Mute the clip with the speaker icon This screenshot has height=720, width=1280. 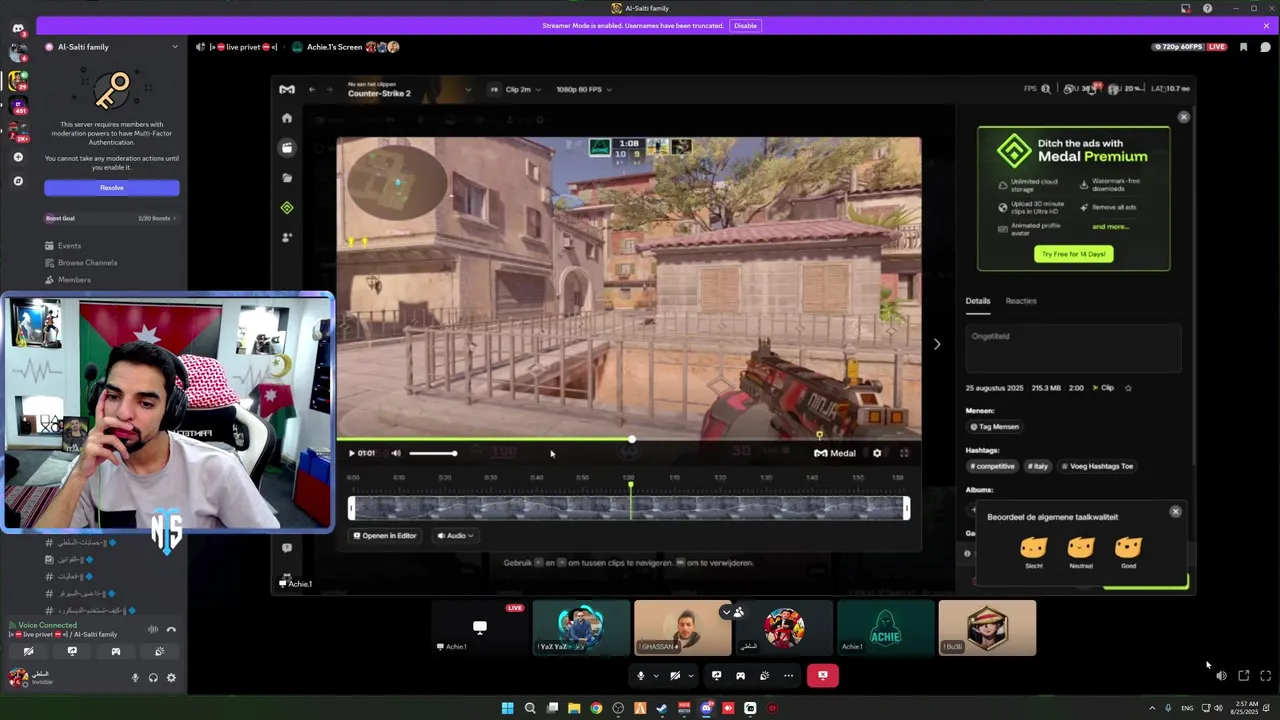(x=396, y=453)
